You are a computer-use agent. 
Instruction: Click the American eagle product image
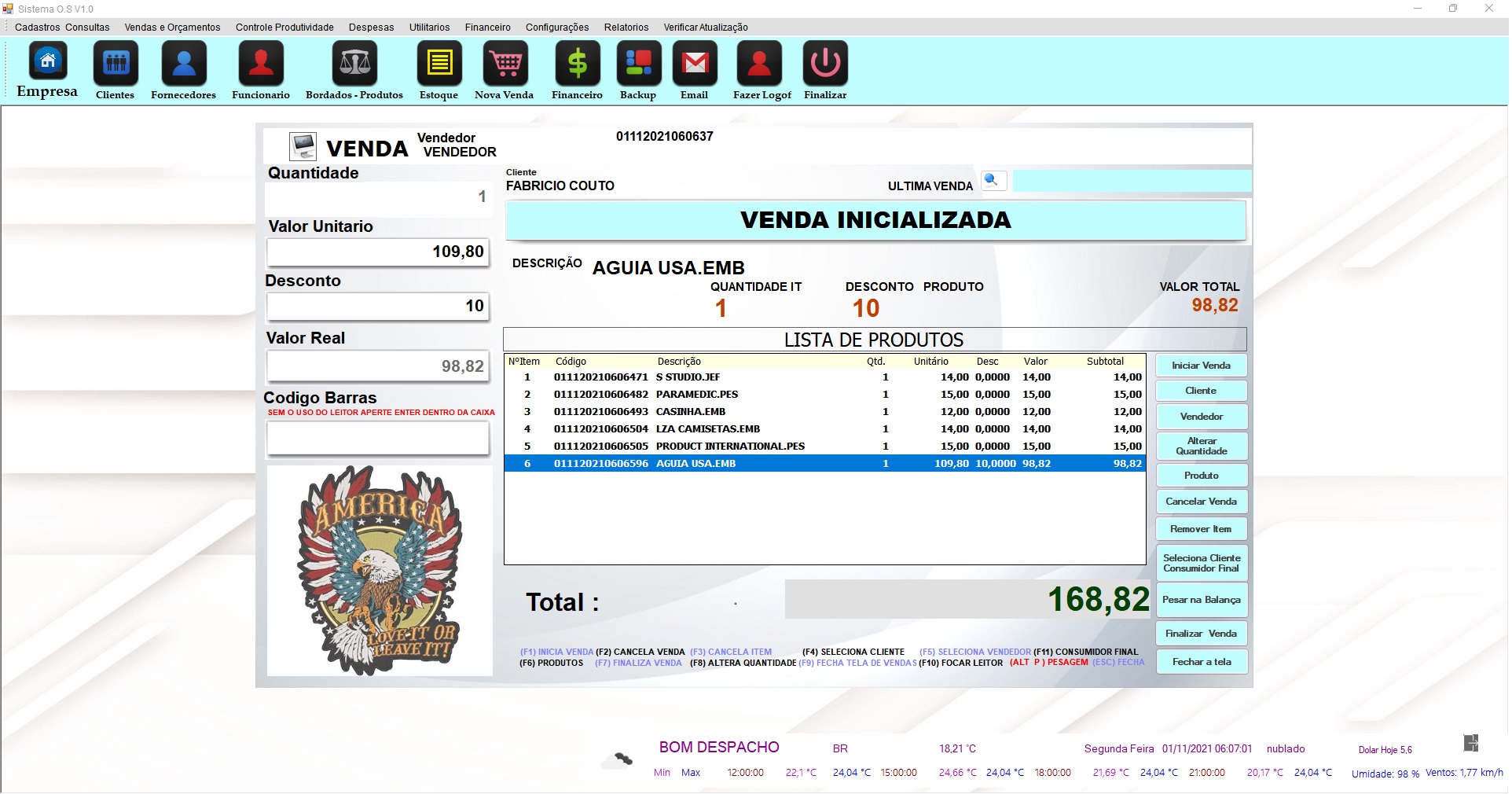pos(380,570)
